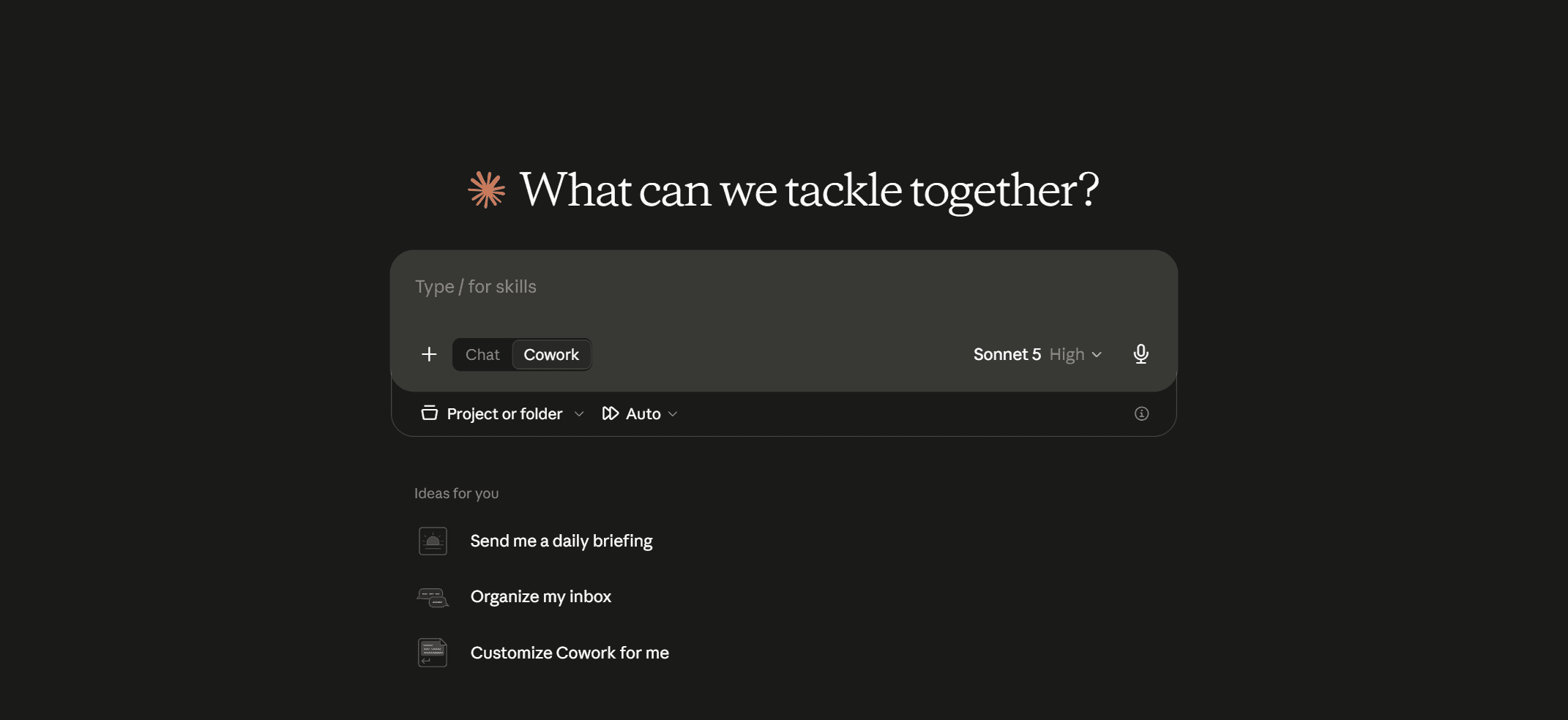Click the orange starburst logo
The image size is (1568, 720).
487,190
